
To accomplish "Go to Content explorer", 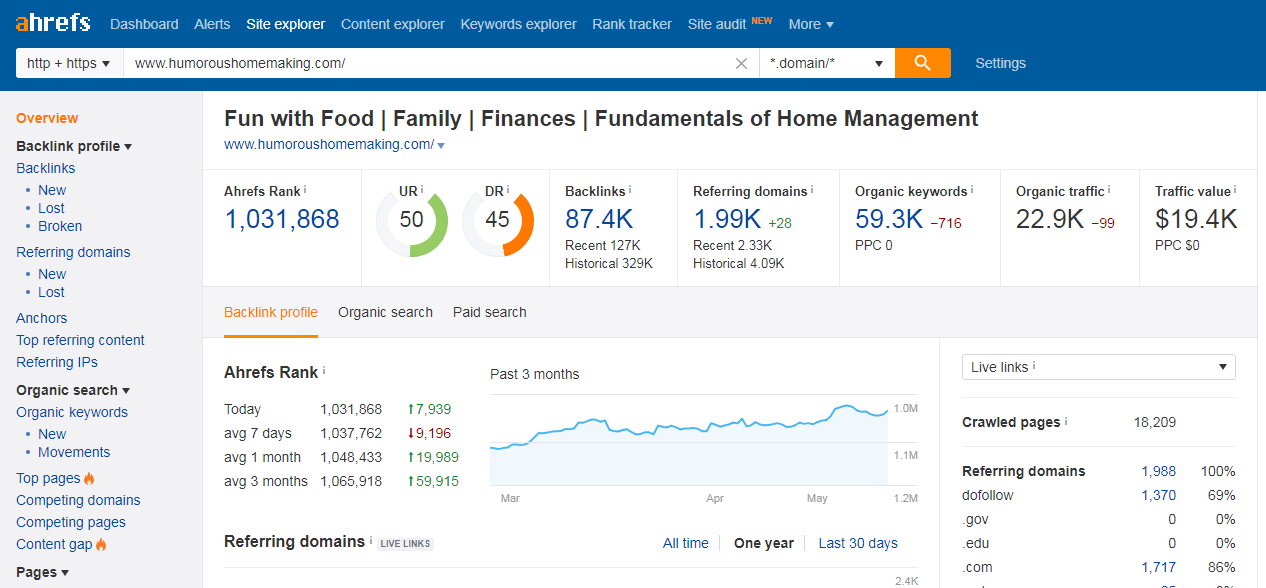I will (393, 24).
